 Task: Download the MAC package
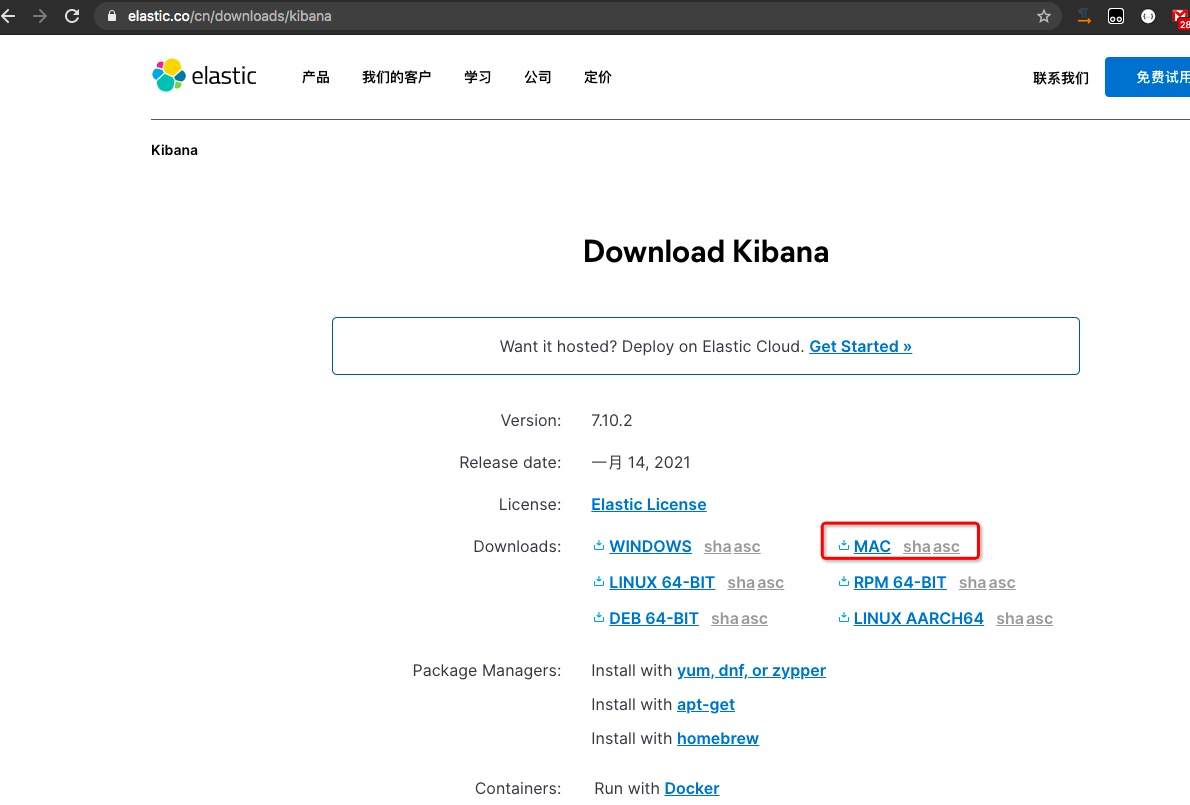point(872,546)
